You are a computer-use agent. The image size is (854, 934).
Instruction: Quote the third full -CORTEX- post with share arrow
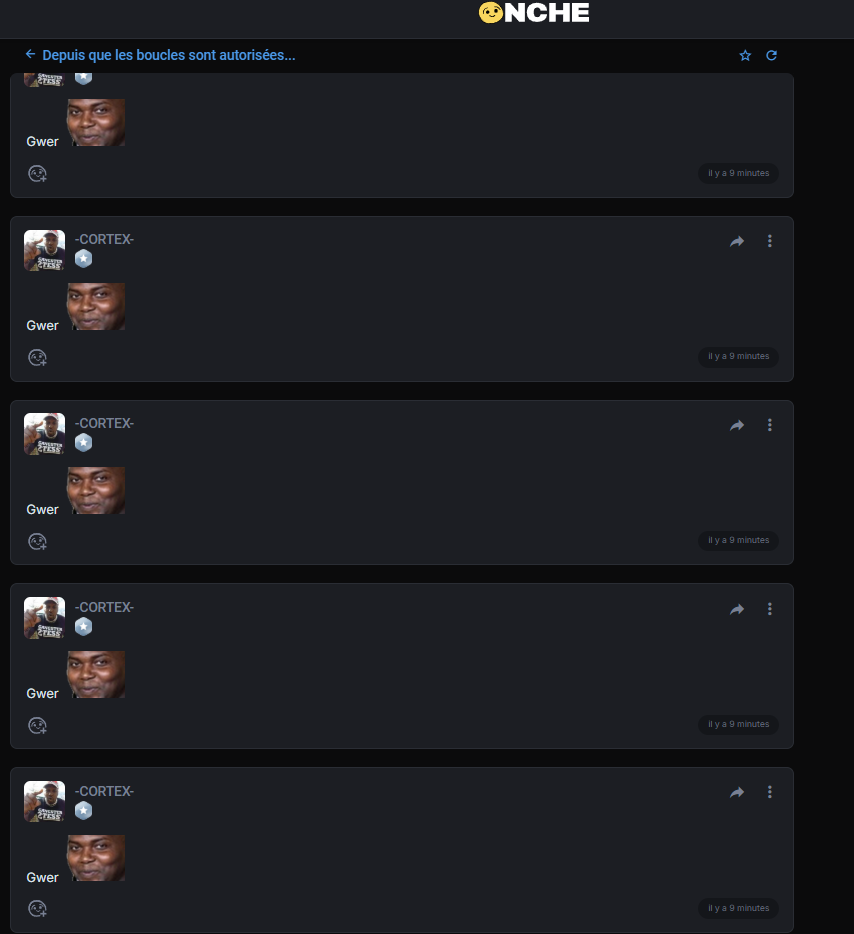click(x=737, y=609)
